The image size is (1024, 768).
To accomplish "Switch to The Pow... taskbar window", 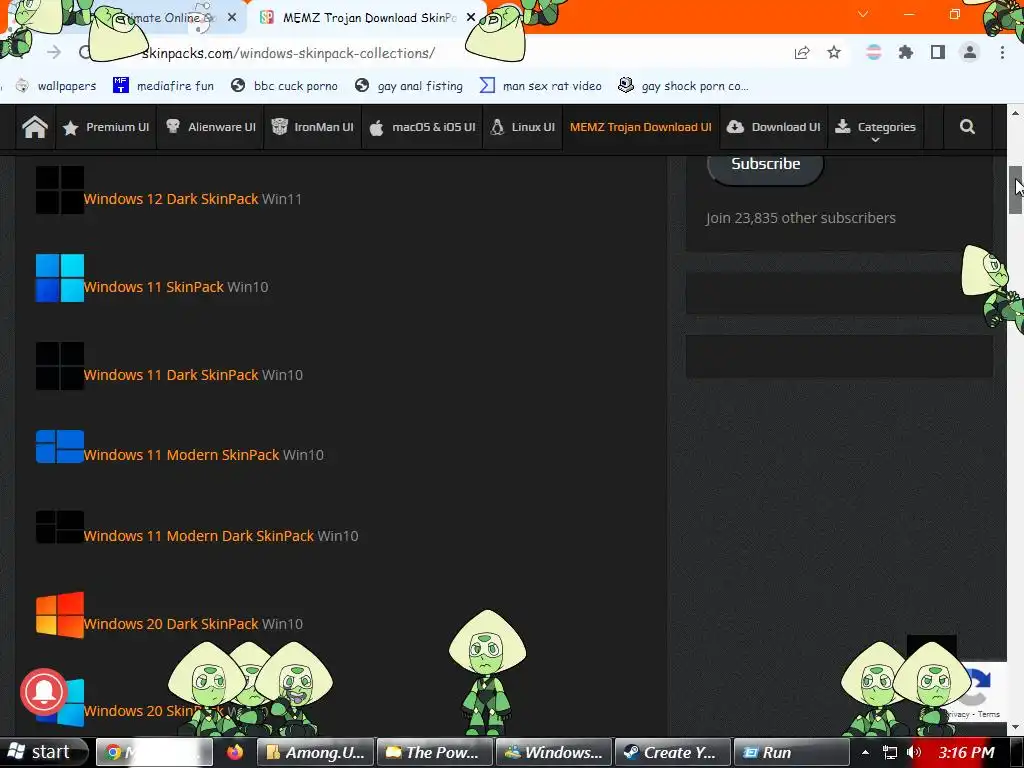I will click(435, 752).
